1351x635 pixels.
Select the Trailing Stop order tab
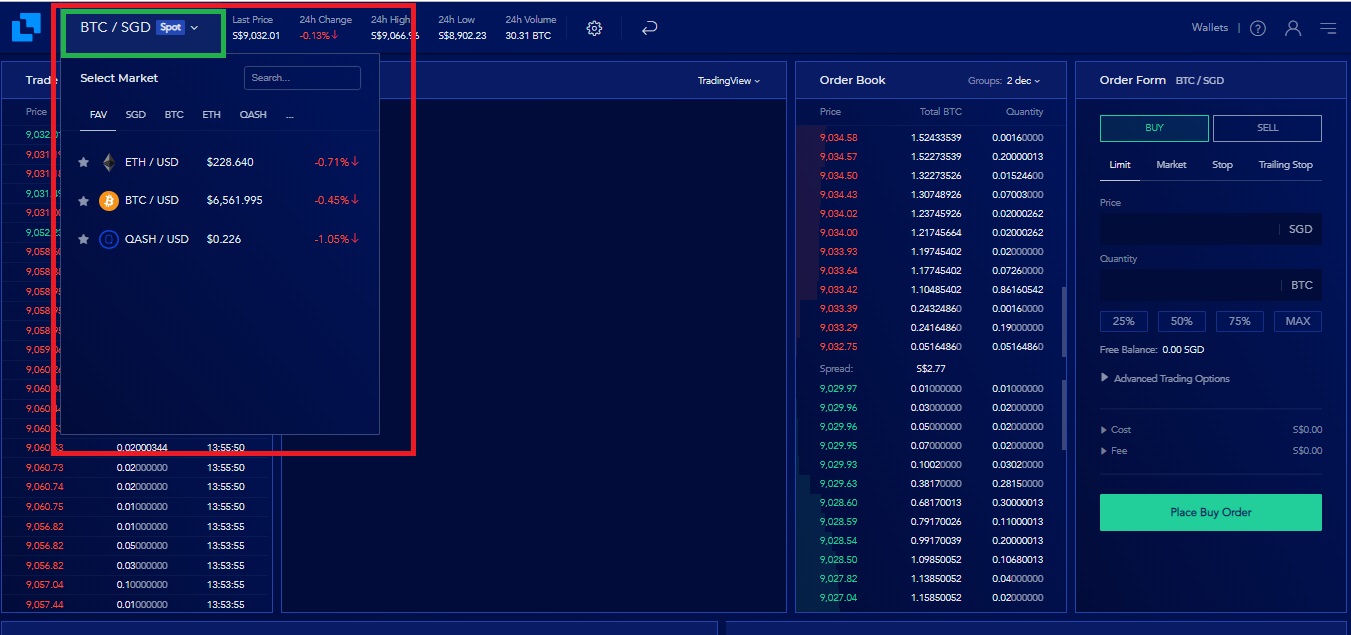point(1285,165)
